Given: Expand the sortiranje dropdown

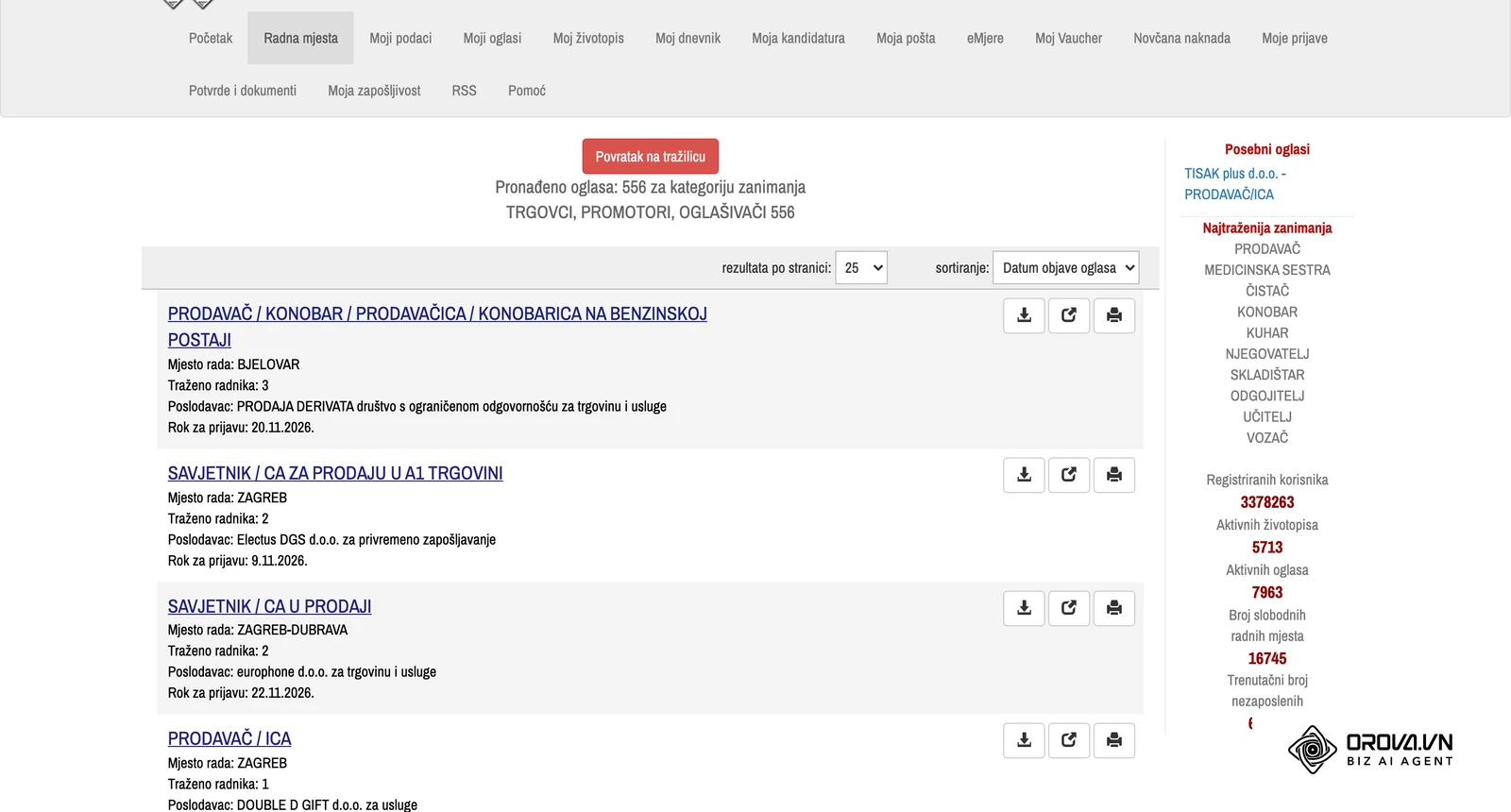Looking at the screenshot, I should point(1065,268).
